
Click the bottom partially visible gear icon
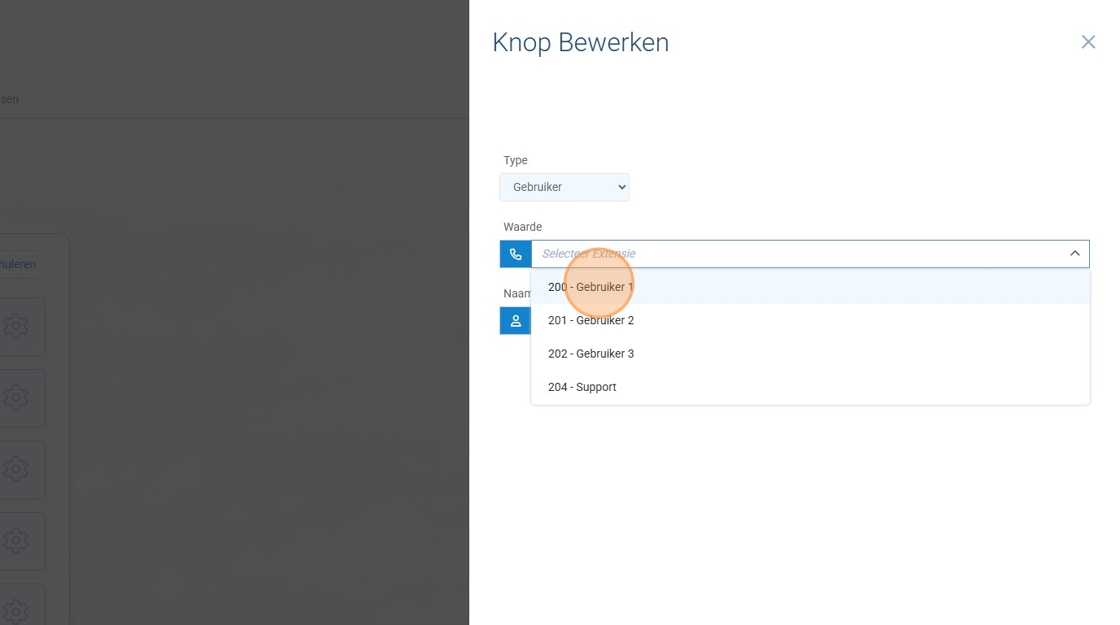(16, 609)
